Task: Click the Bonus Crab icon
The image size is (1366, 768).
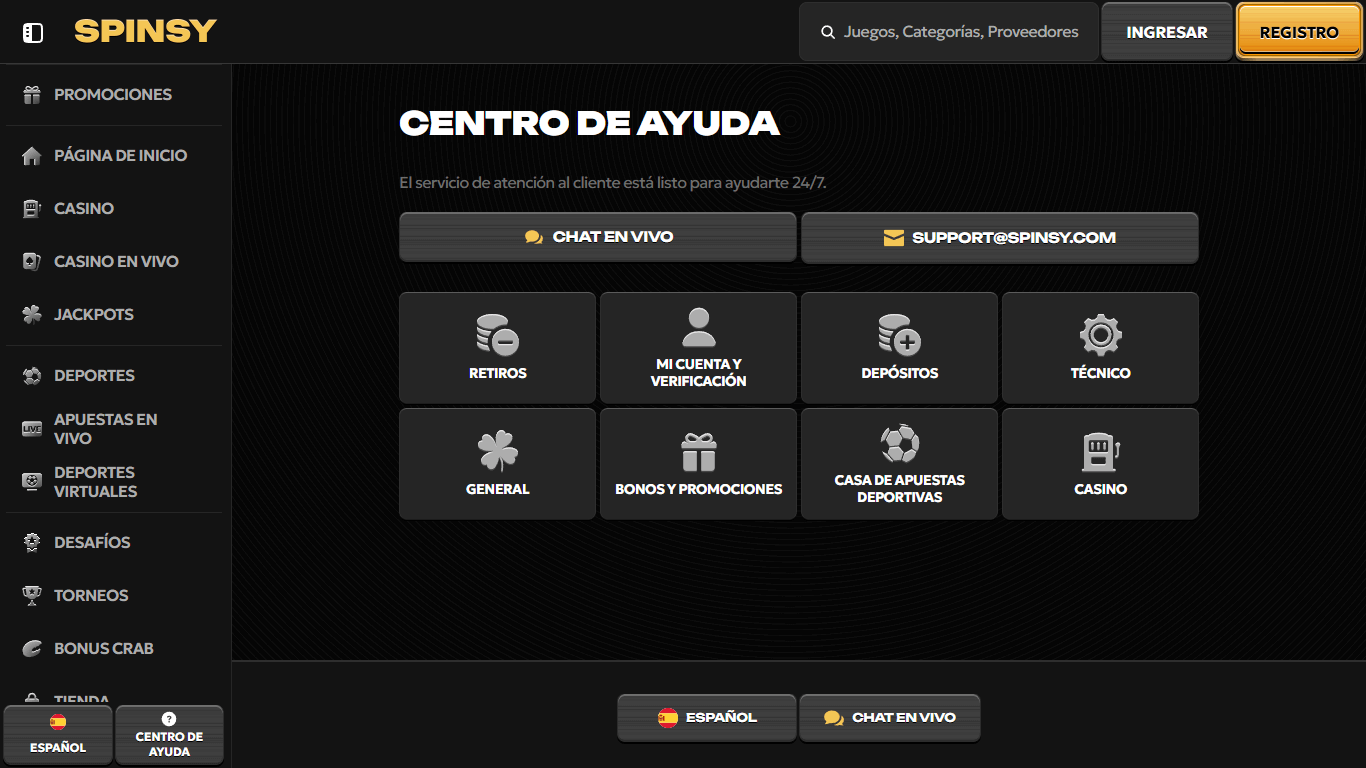Action: coord(32,649)
